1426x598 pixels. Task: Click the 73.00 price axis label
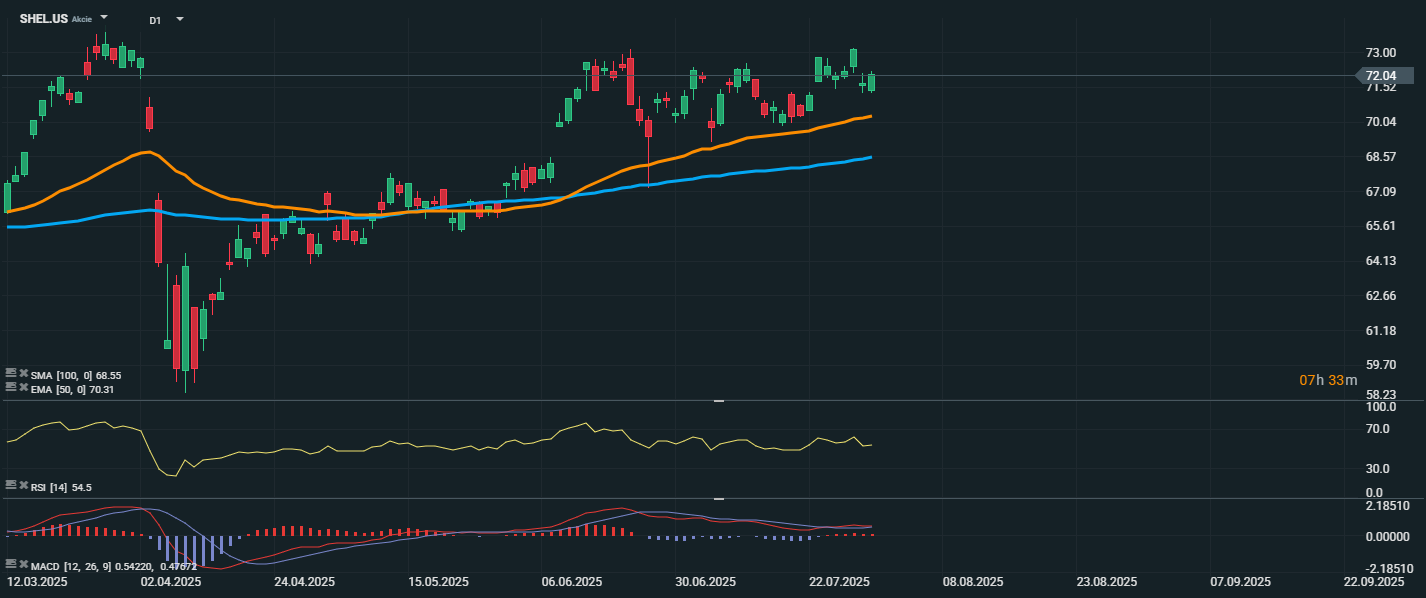pos(1381,52)
